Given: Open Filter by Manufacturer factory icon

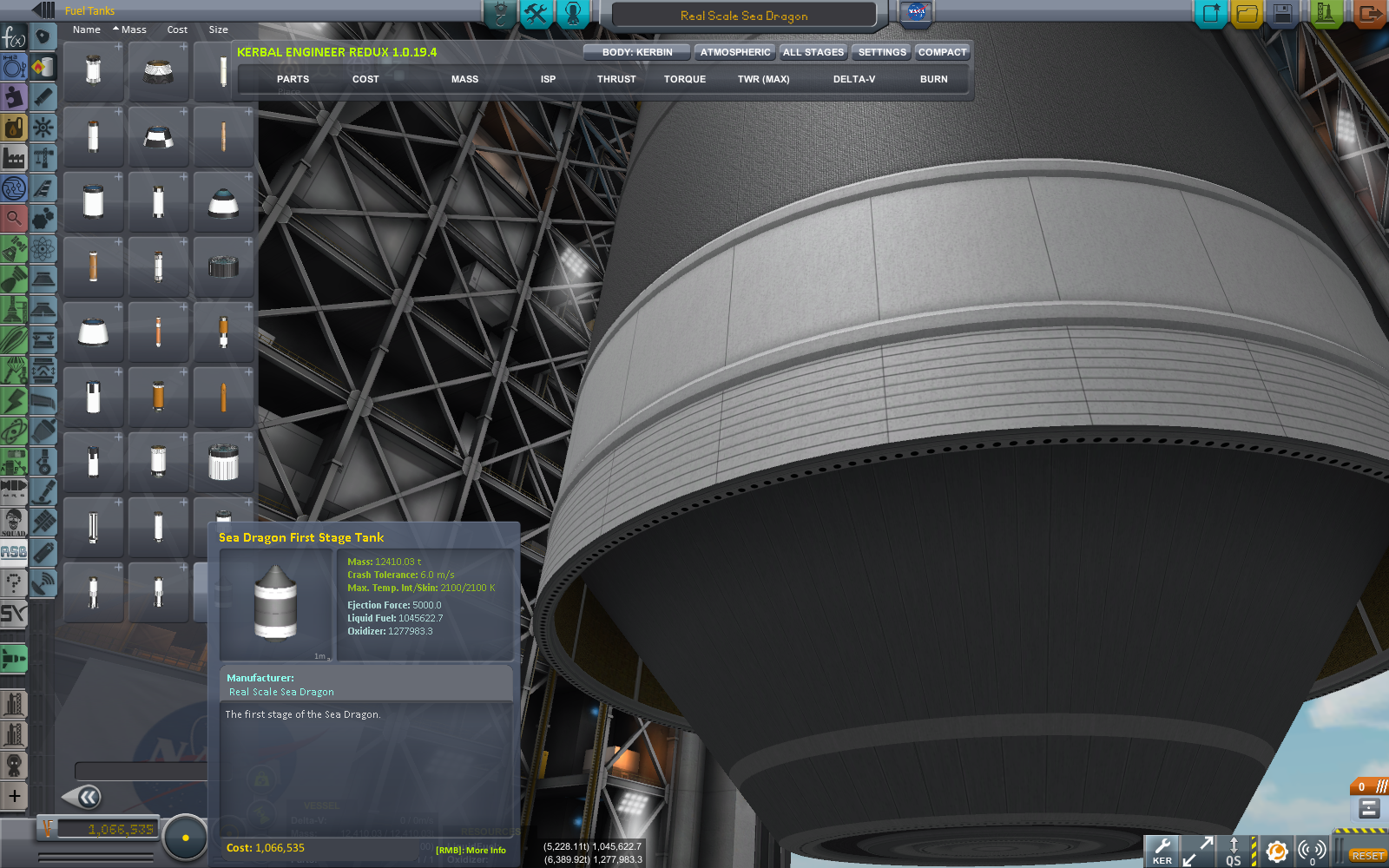Looking at the screenshot, I should 14,158.
